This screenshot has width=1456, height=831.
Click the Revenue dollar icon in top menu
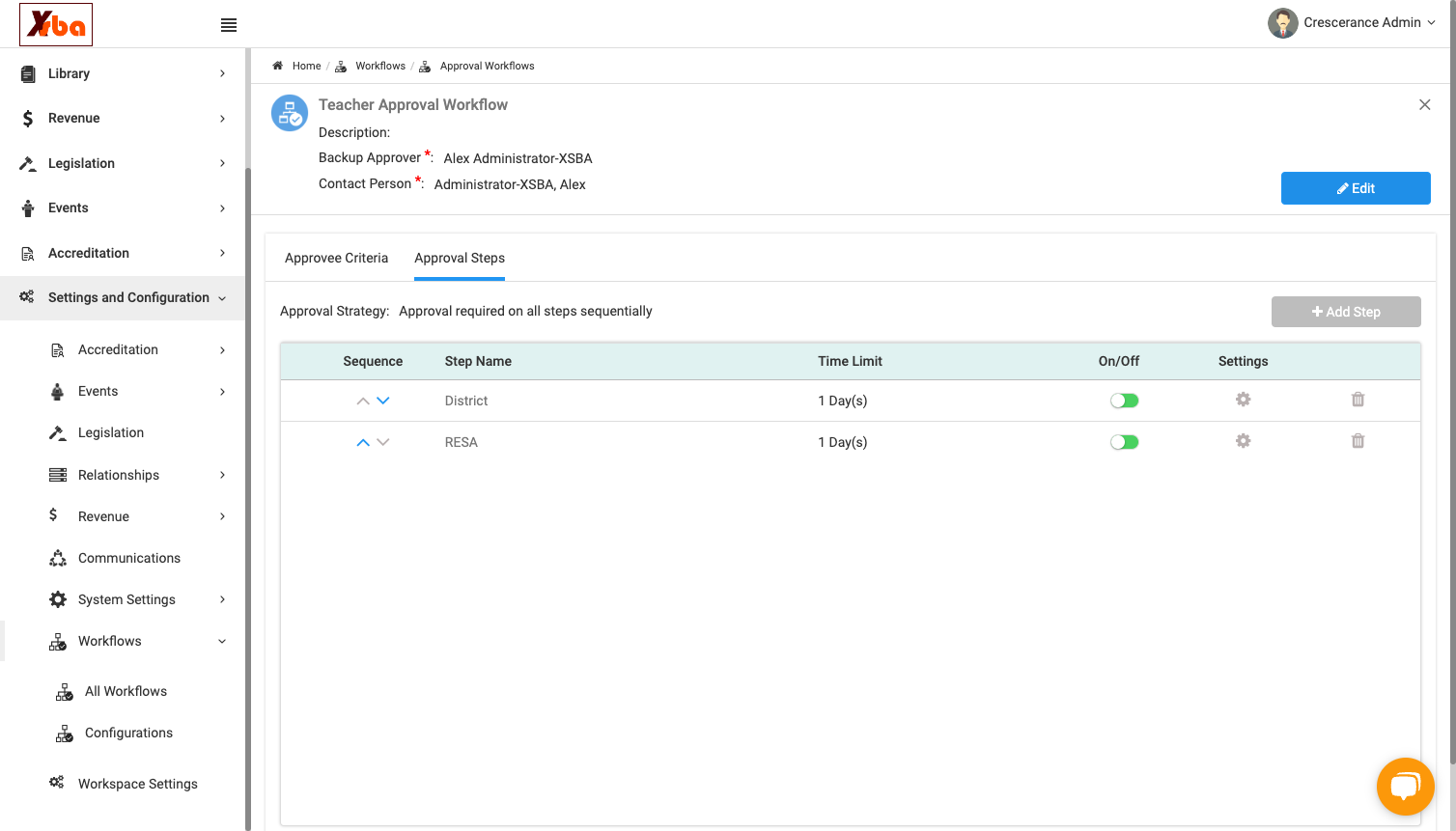[28, 119]
